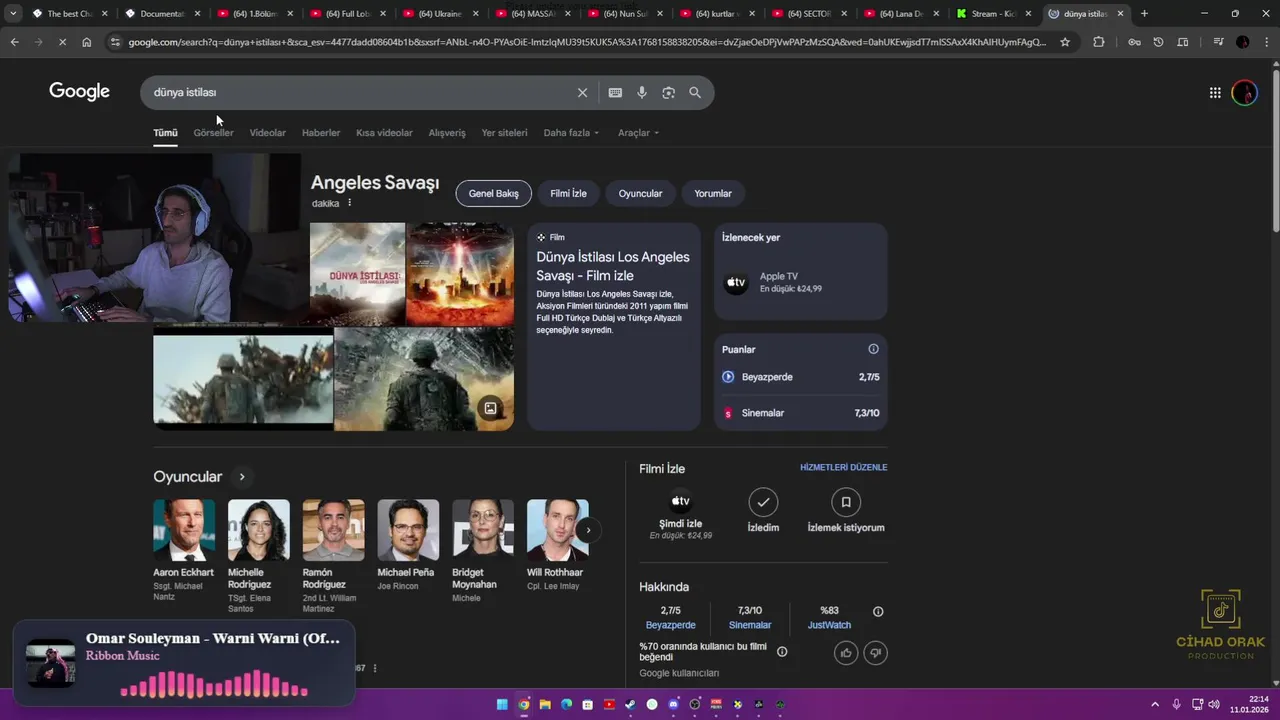Image resolution: width=1280 pixels, height=720 pixels.
Task: Open the Dünya İstilası movie poster thumbnail
Action: [357, 273]
